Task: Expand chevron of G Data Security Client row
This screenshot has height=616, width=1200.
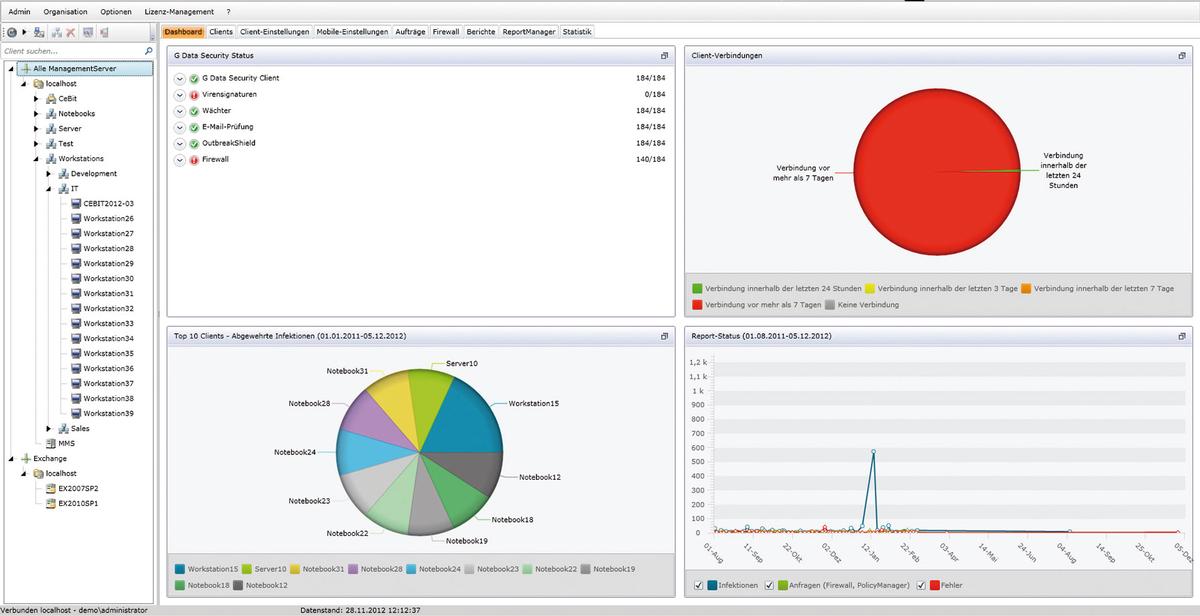Action: 180,78
